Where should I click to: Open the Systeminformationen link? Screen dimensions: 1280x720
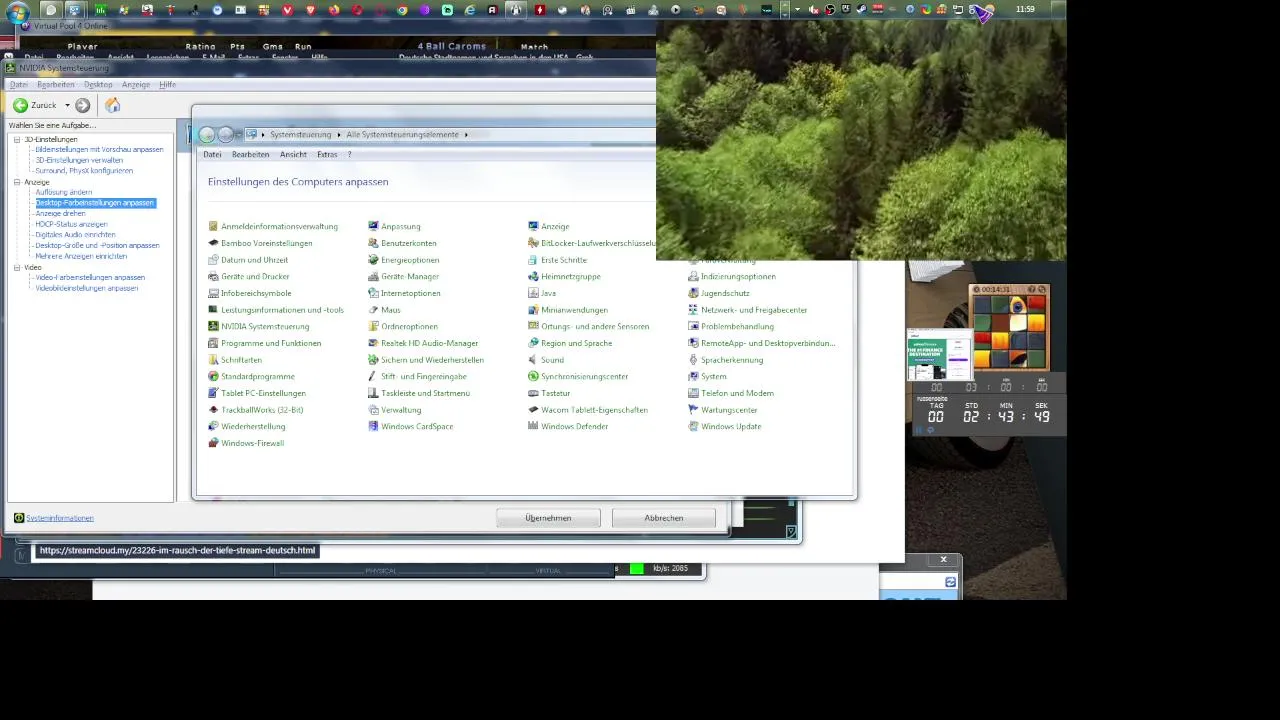[60, 518]
